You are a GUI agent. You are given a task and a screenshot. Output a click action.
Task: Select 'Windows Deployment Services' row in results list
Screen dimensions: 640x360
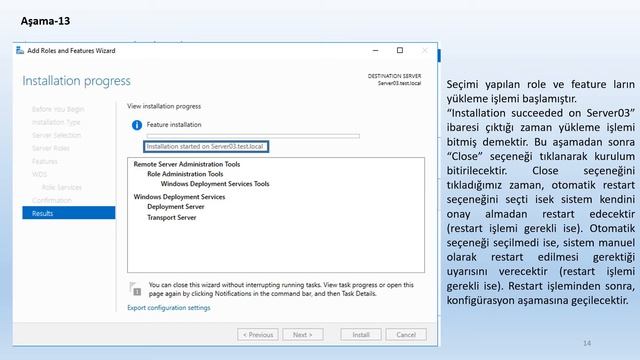click(179, 197)
